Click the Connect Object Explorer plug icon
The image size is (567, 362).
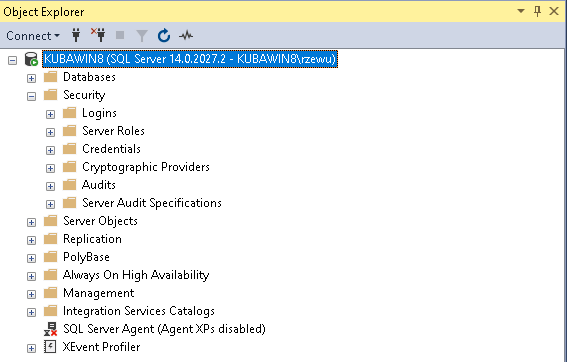[76, 35]
